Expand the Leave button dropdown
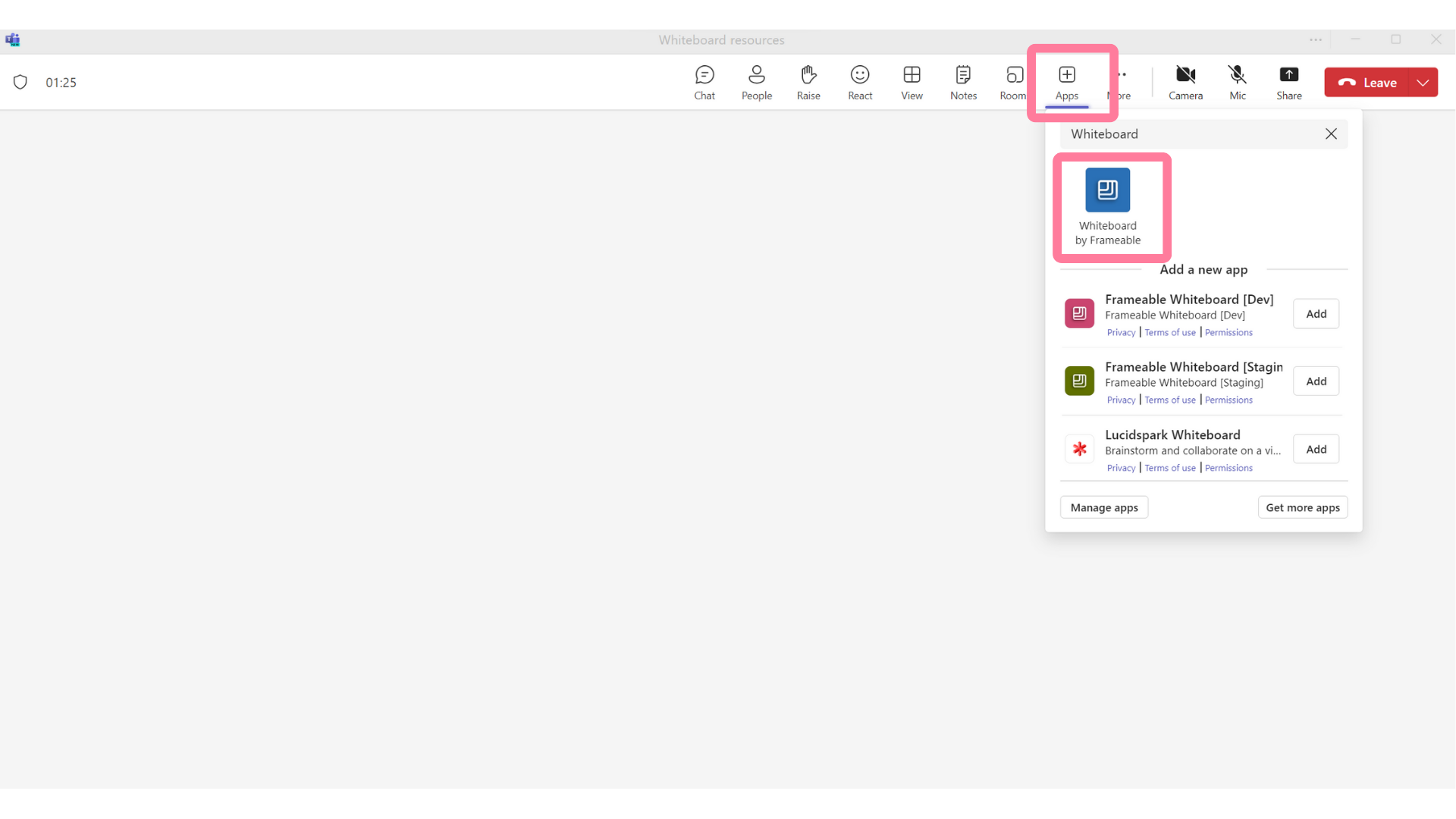This screenshot has height=819, width=1456. tap(1424, 82)
